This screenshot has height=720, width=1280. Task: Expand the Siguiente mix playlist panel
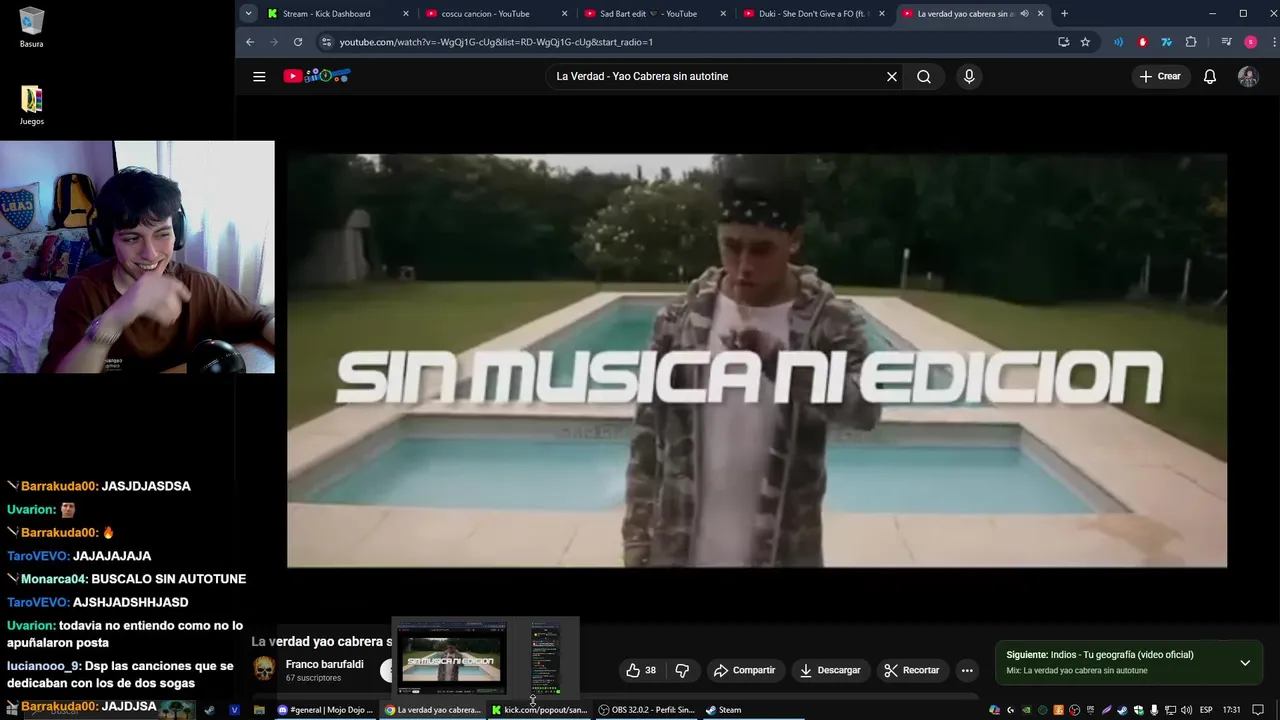[1245, 663]
